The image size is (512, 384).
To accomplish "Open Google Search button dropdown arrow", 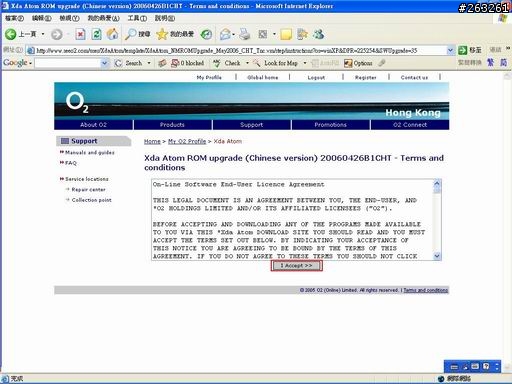I will pyautogui.click(x=149, y=63).
